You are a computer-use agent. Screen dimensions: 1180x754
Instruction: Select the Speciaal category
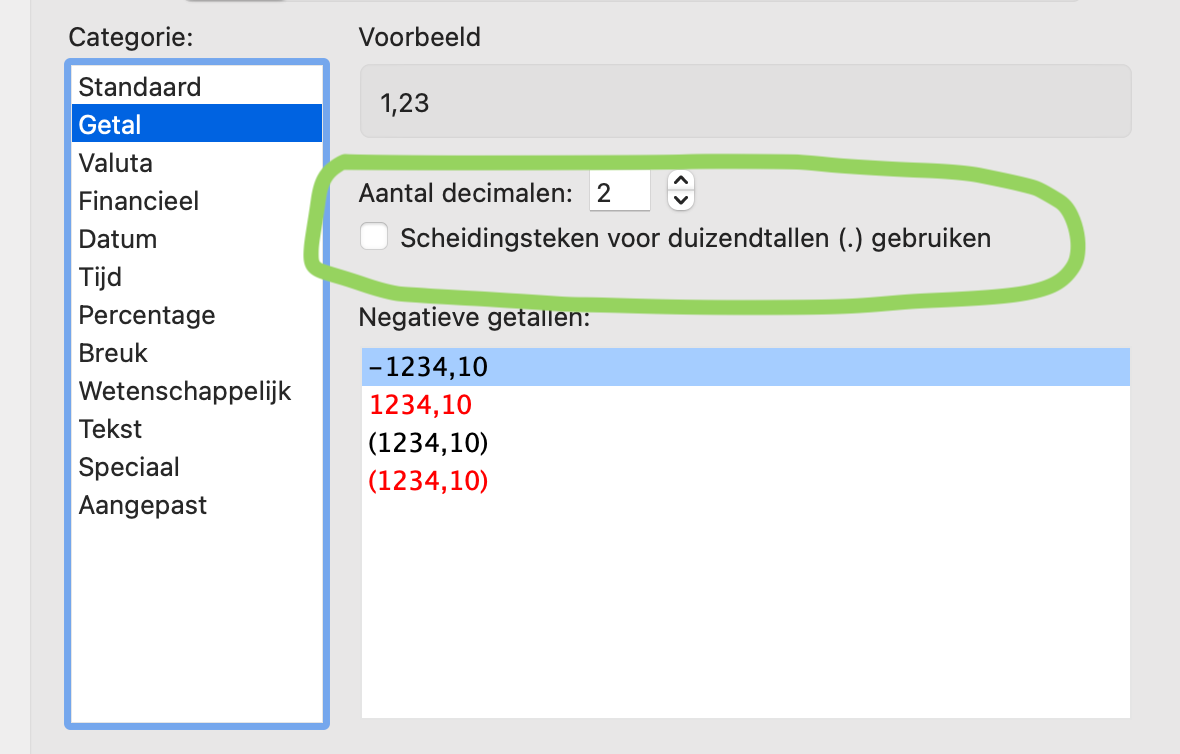tap(196, 467)
